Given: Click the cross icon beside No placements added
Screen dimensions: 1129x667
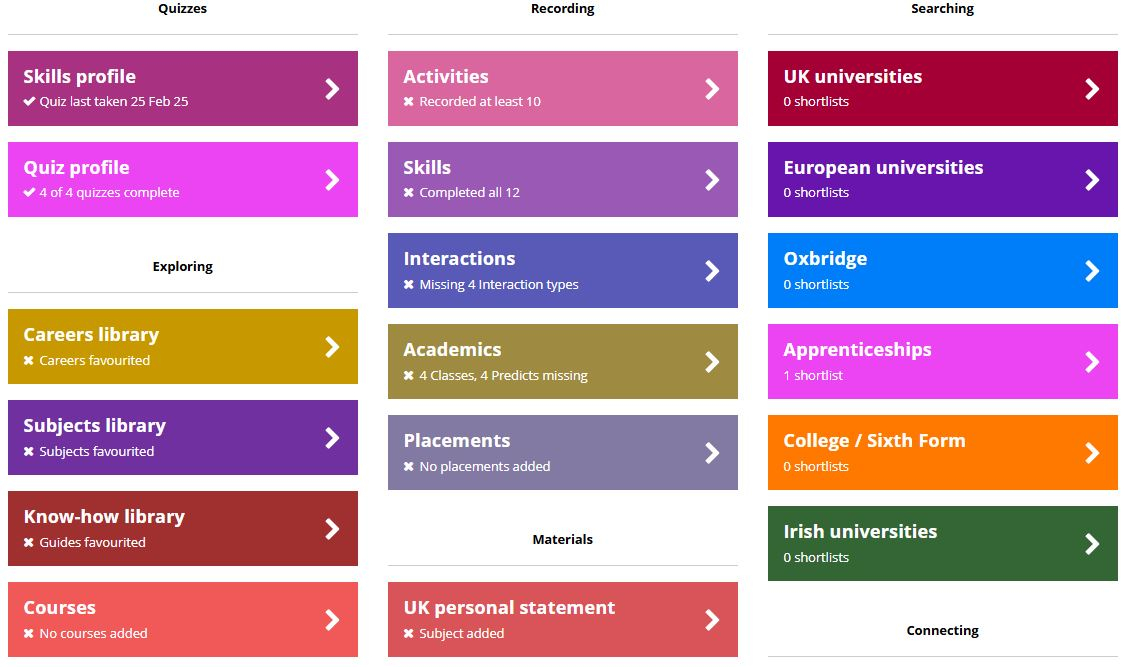Looking at the screenshot, I should coord(409,467).
